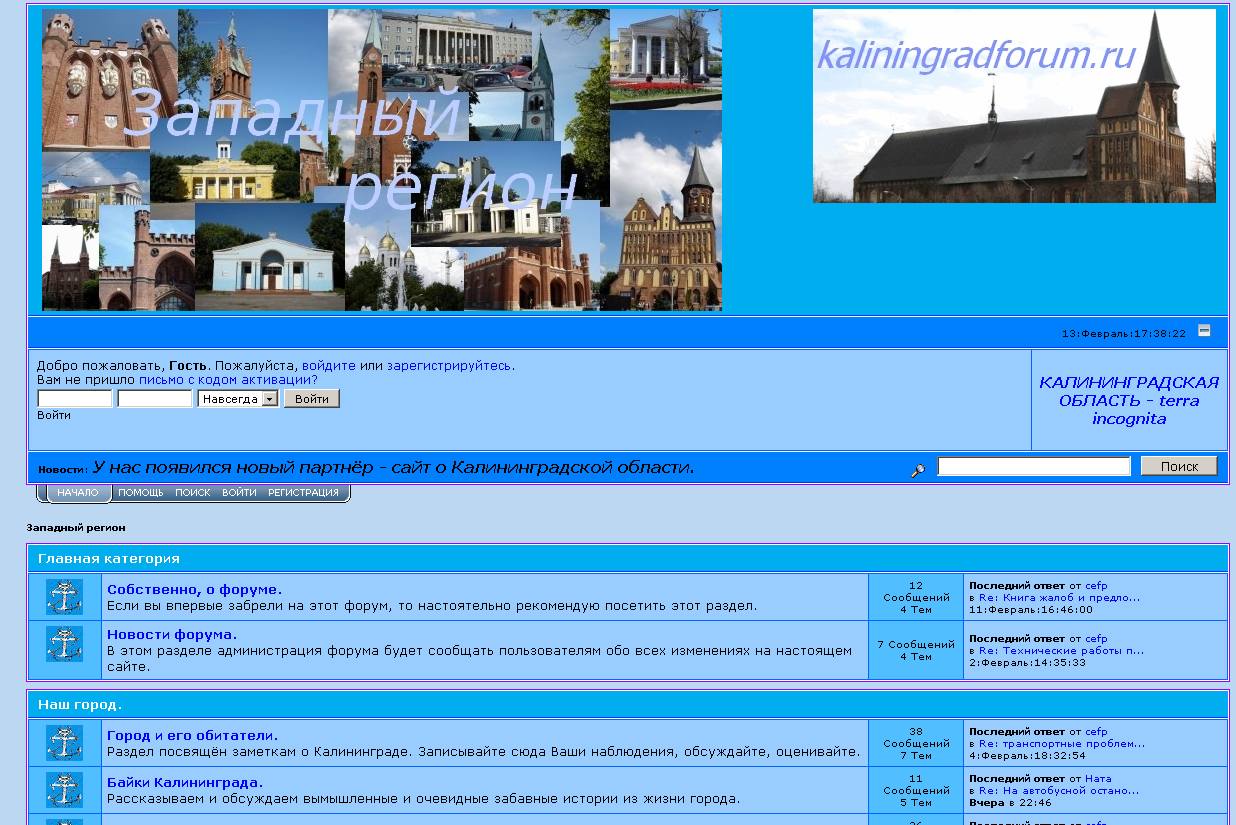The width and height of the screenshot is (1236, 825).
Task: Open board icon for 'Город и его обитатели'
Action: [x=65, y=743]
